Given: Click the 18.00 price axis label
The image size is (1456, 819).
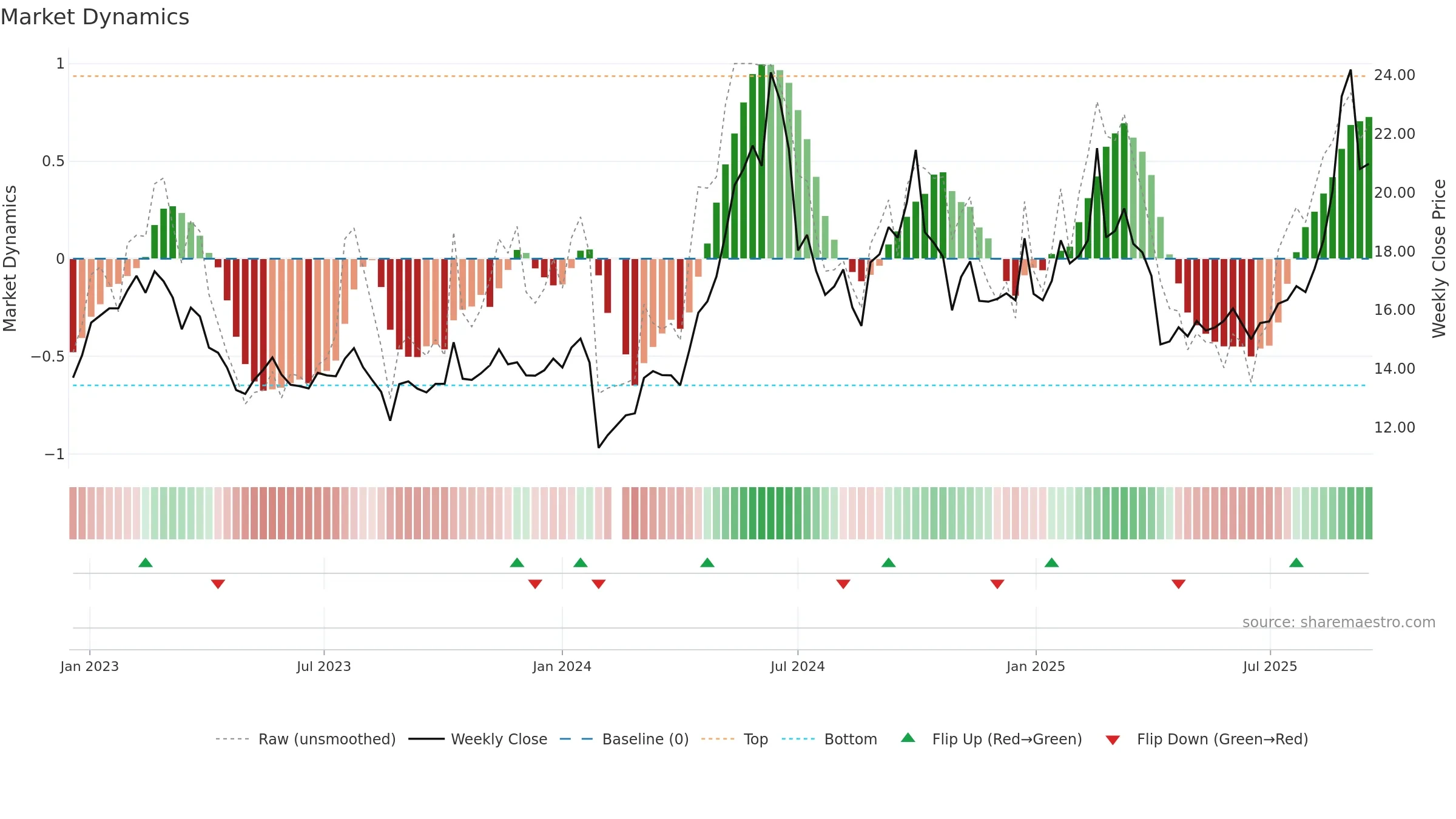Looking at the screenshot, I should click(1395, 251).
